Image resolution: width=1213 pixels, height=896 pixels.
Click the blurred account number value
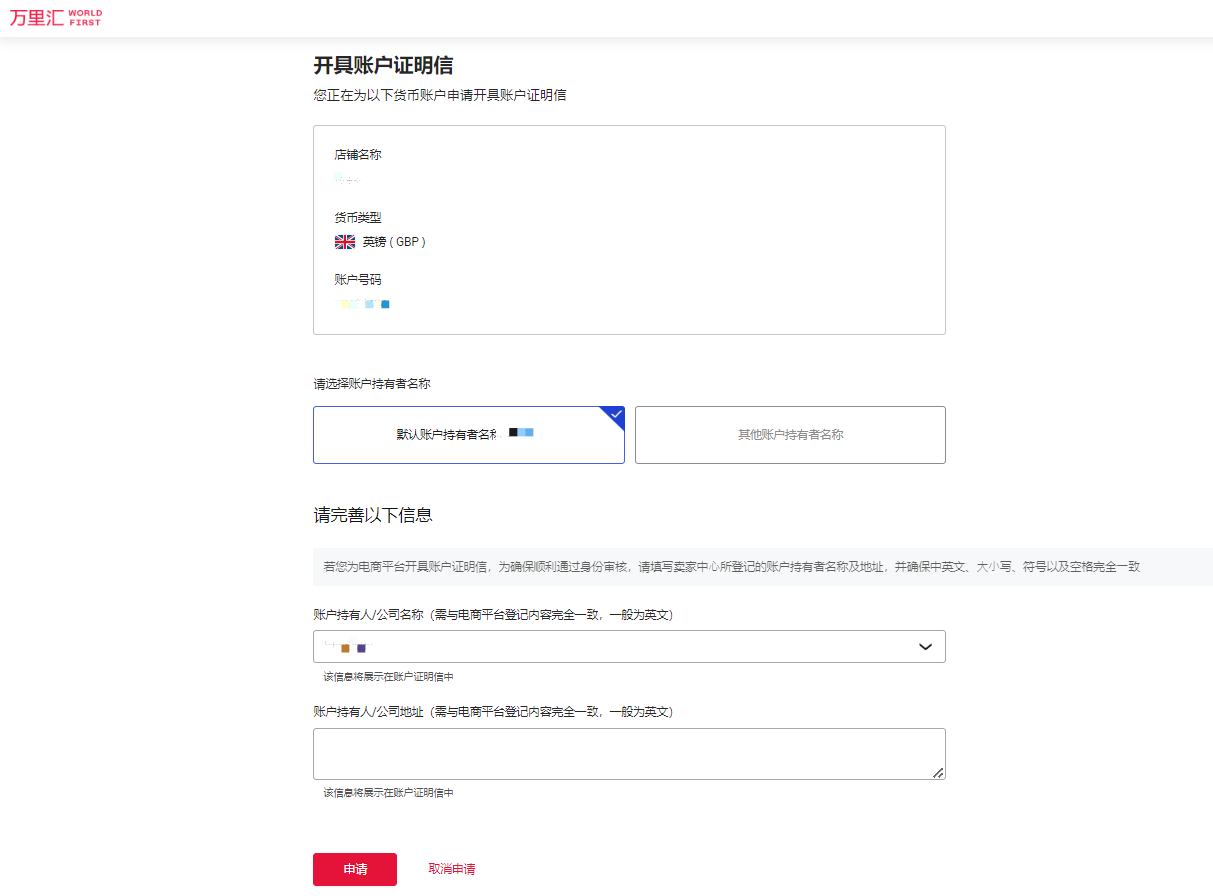coord(363,304)
